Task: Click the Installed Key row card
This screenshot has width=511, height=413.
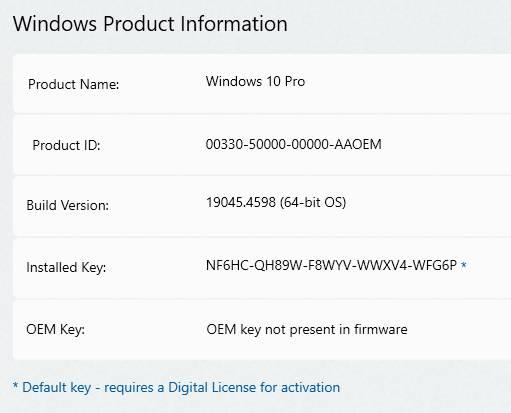Action: [262, 268]
